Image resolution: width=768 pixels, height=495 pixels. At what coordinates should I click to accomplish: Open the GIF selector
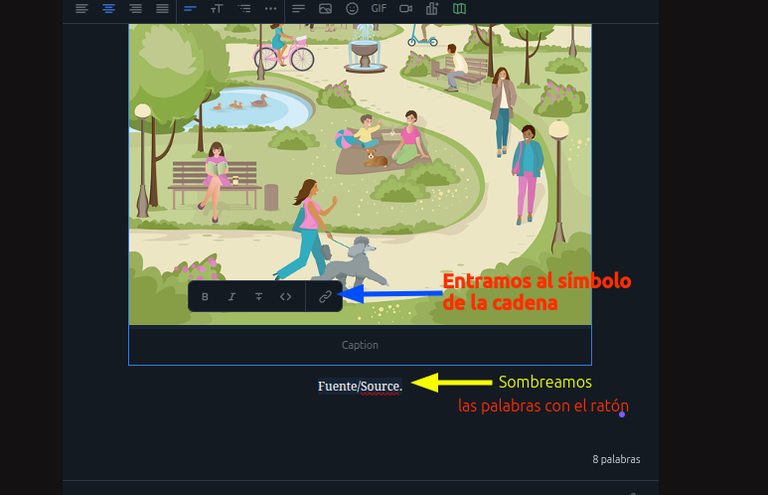pyautogui.click(x=379, y=8)
